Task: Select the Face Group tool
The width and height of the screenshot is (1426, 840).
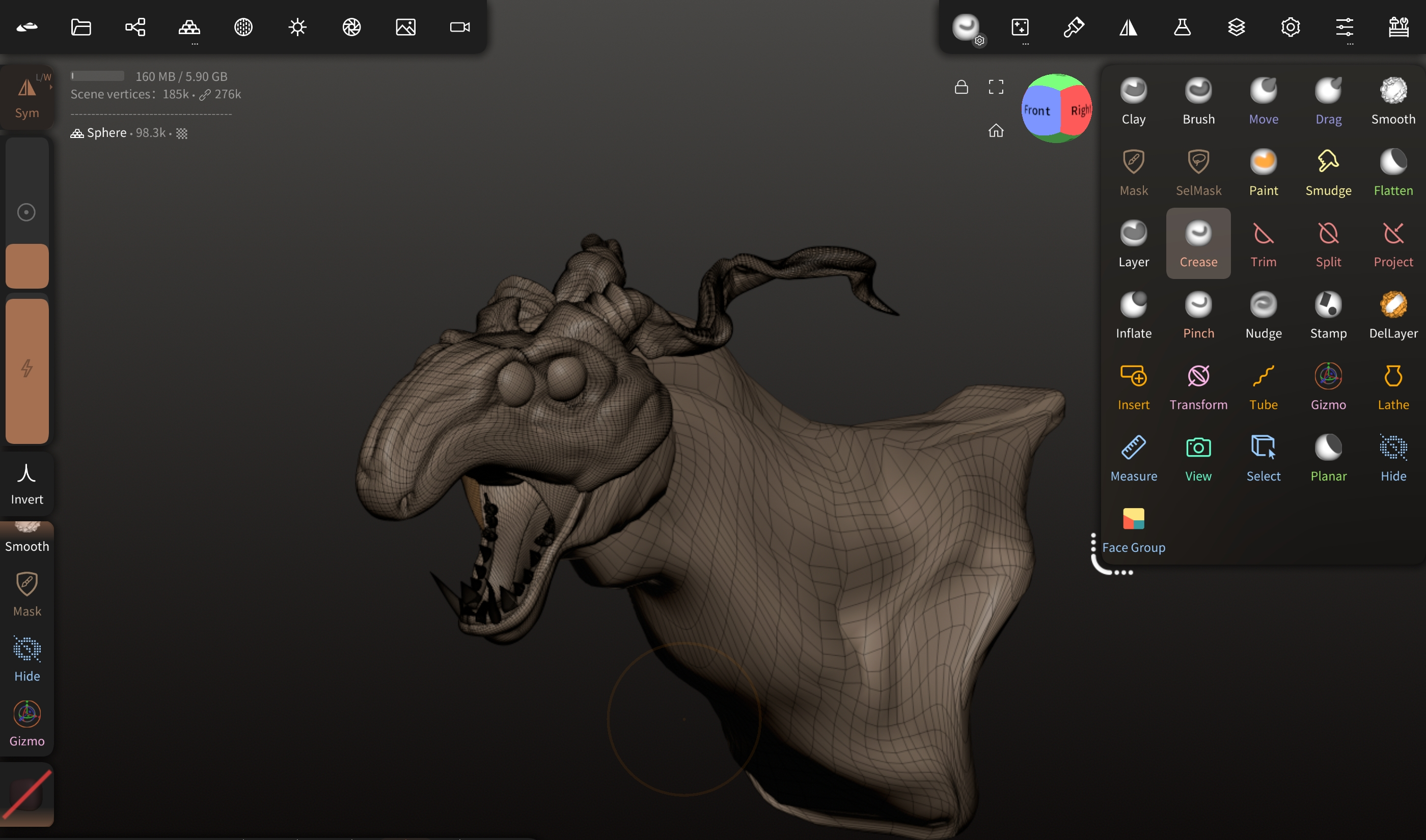Action: 1133,529
